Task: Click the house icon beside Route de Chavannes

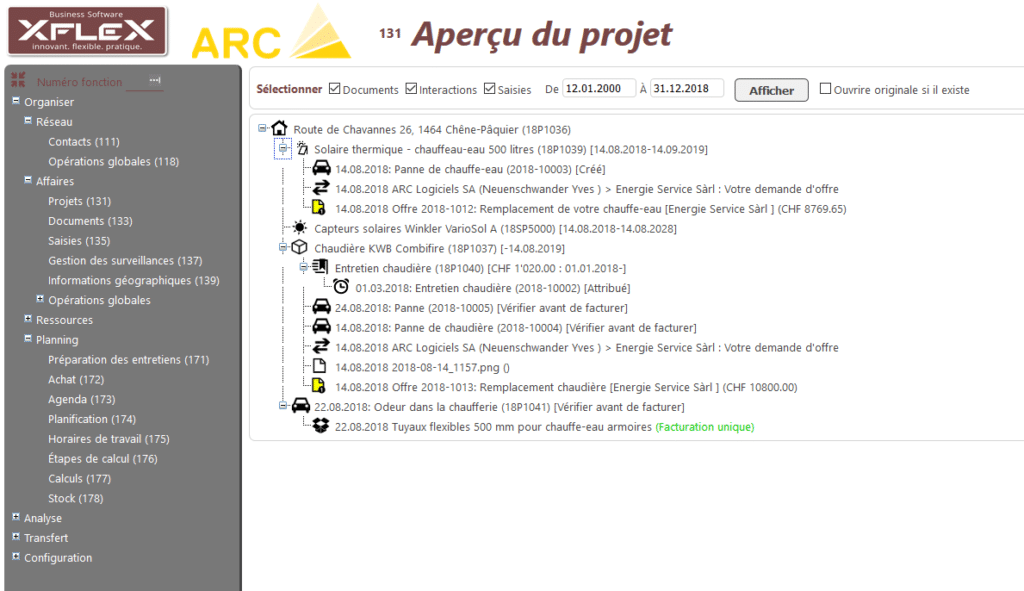Action: tap(280, 128)
